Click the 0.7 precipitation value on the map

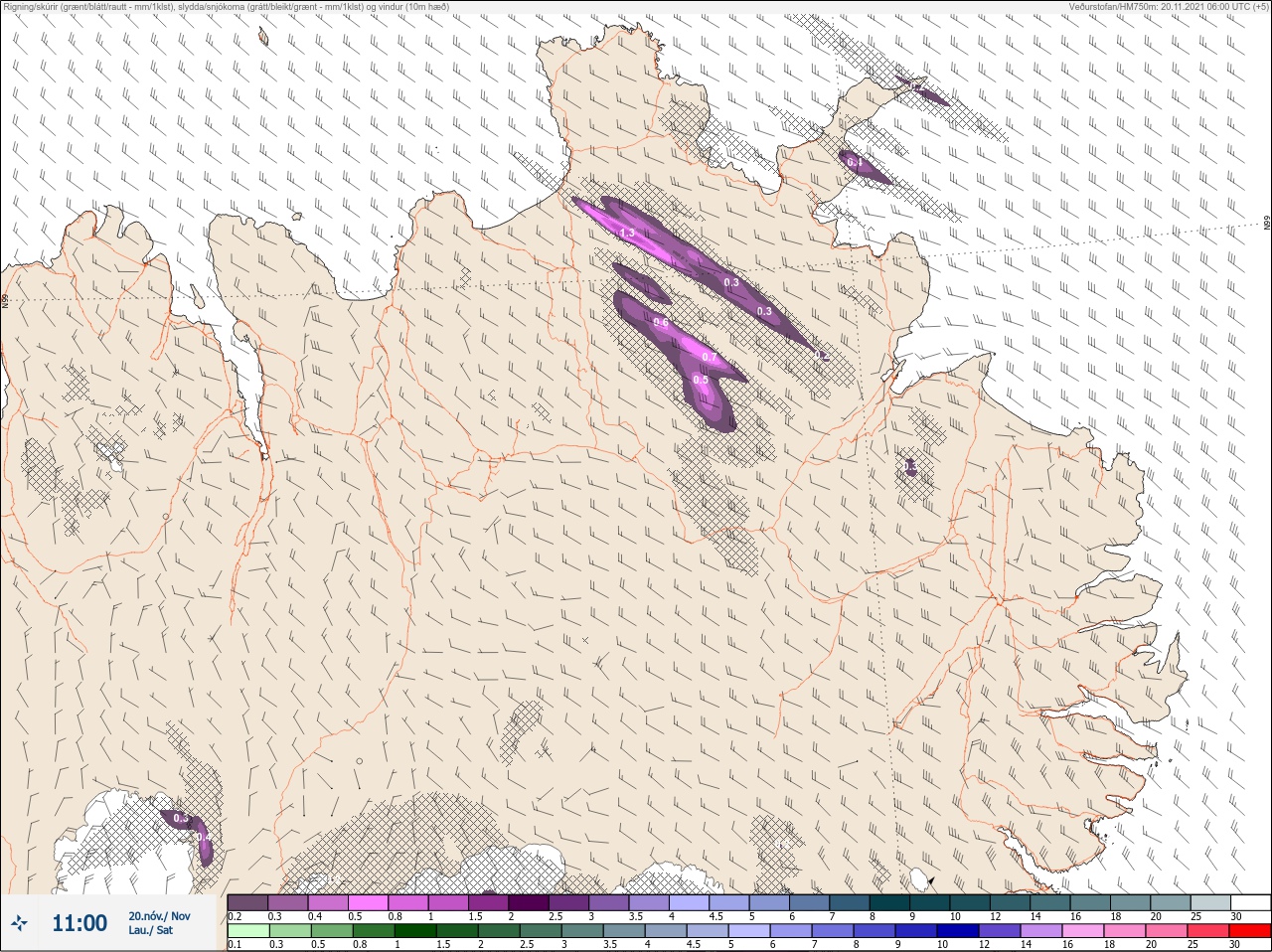pyautogui.click(x=710, y=358)
